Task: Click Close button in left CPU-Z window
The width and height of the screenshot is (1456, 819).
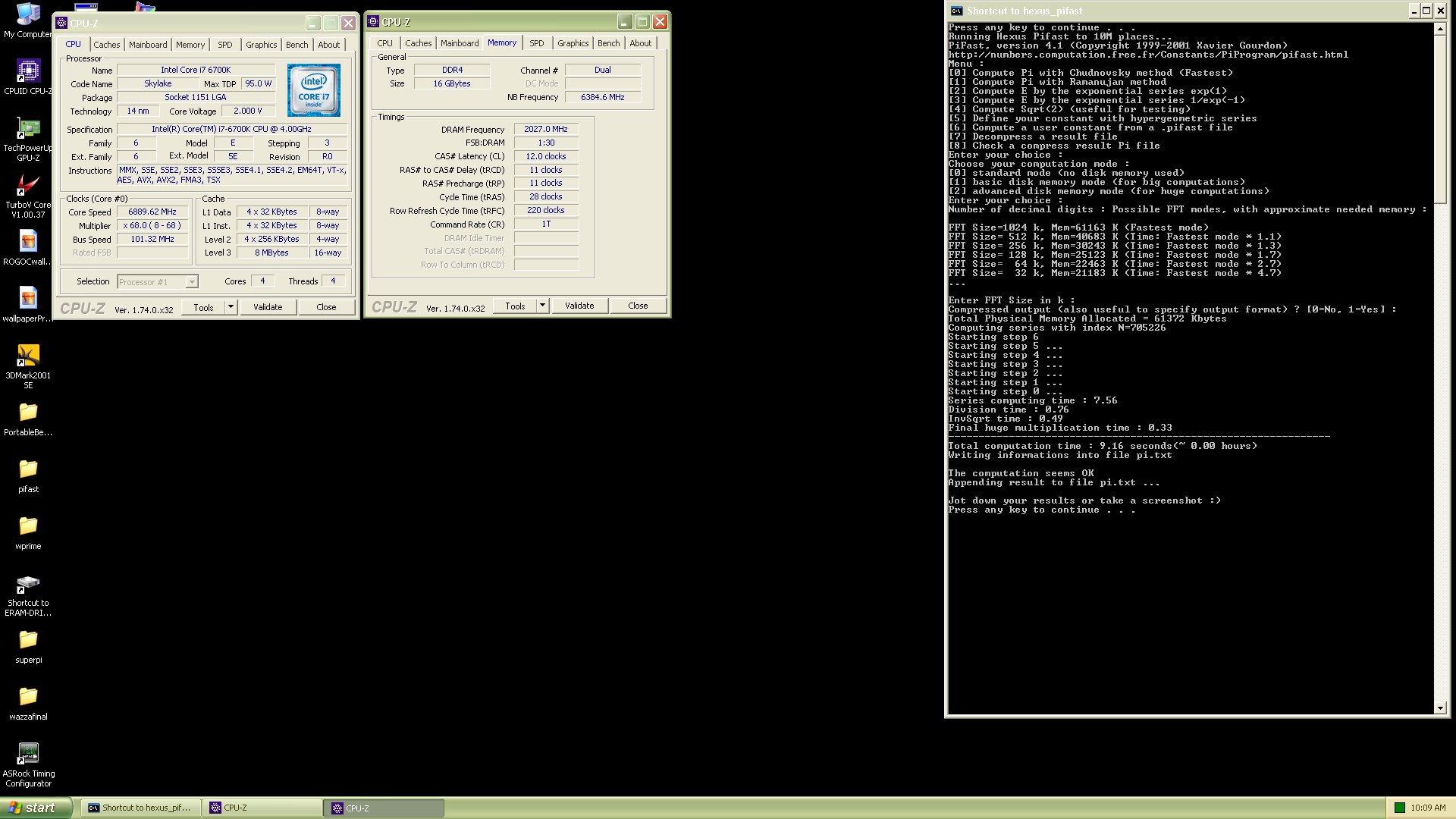Action: [326, 307]
